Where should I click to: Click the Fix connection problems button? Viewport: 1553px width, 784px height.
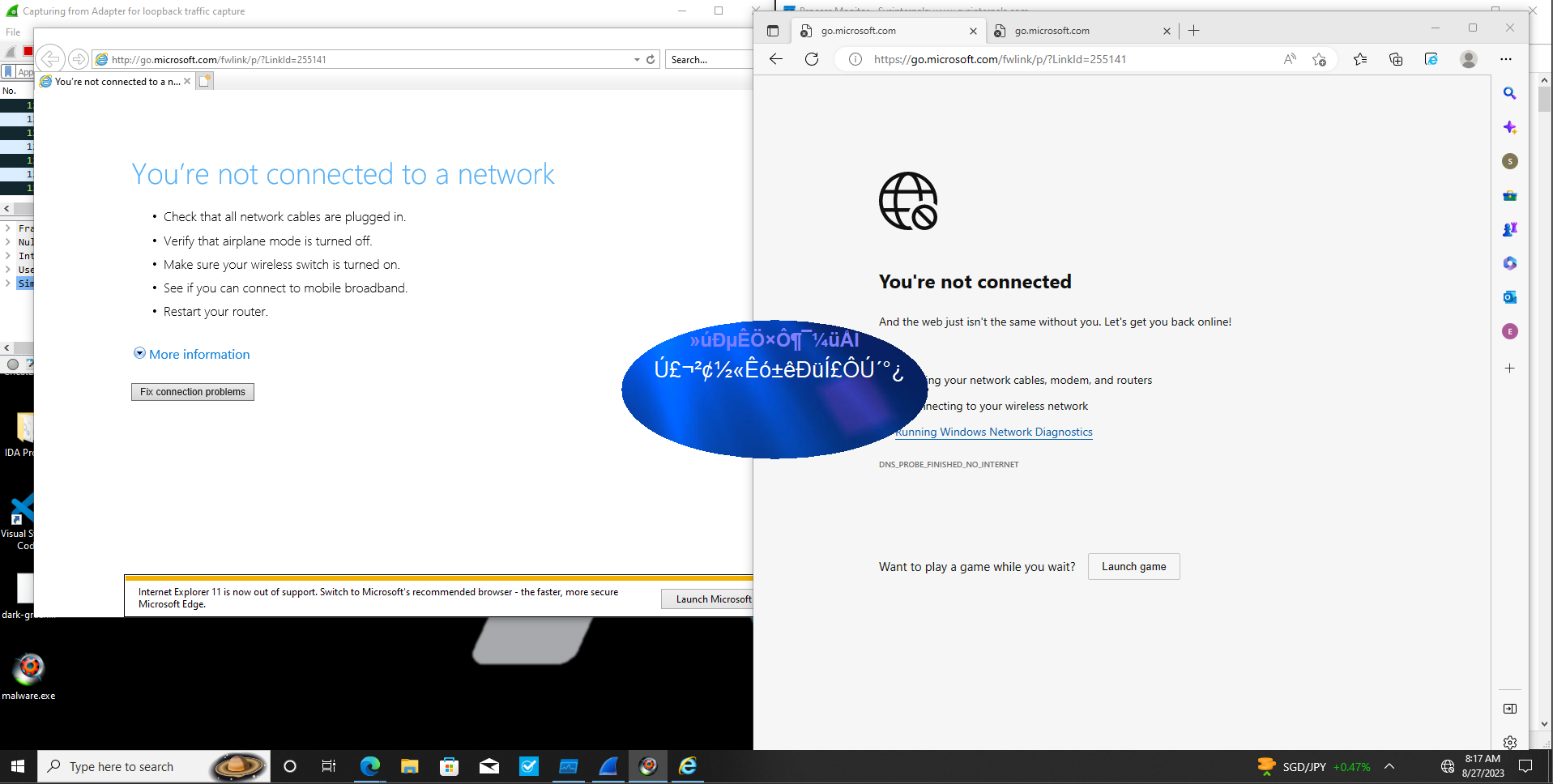coord(193,392)
